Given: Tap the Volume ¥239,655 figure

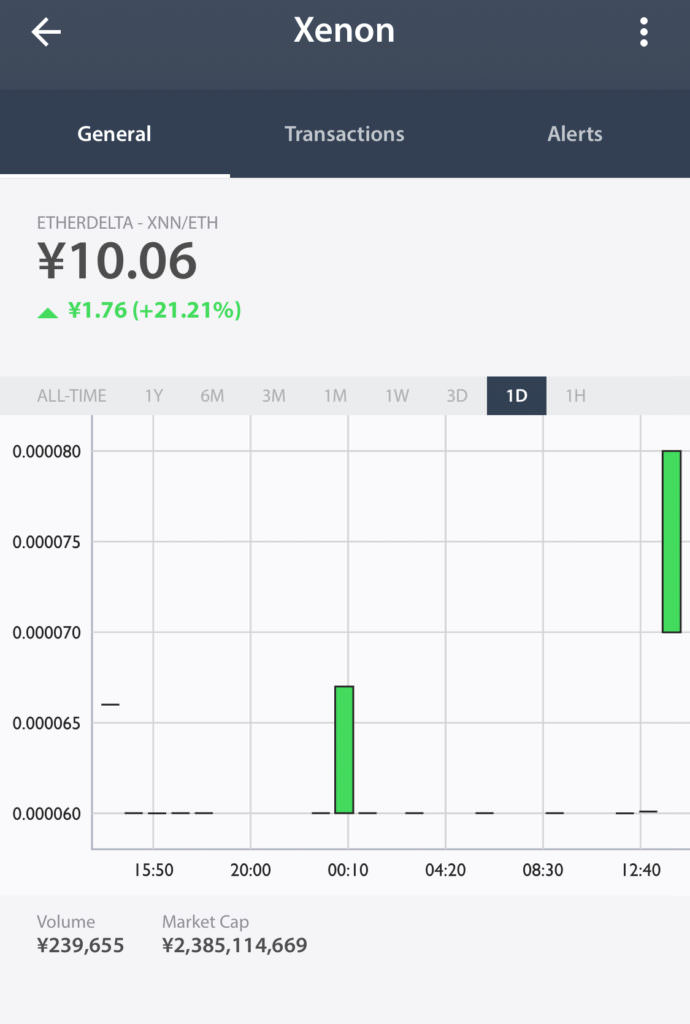Looking at the screenshot, I should pyautogui.click(x=80, y=945).
